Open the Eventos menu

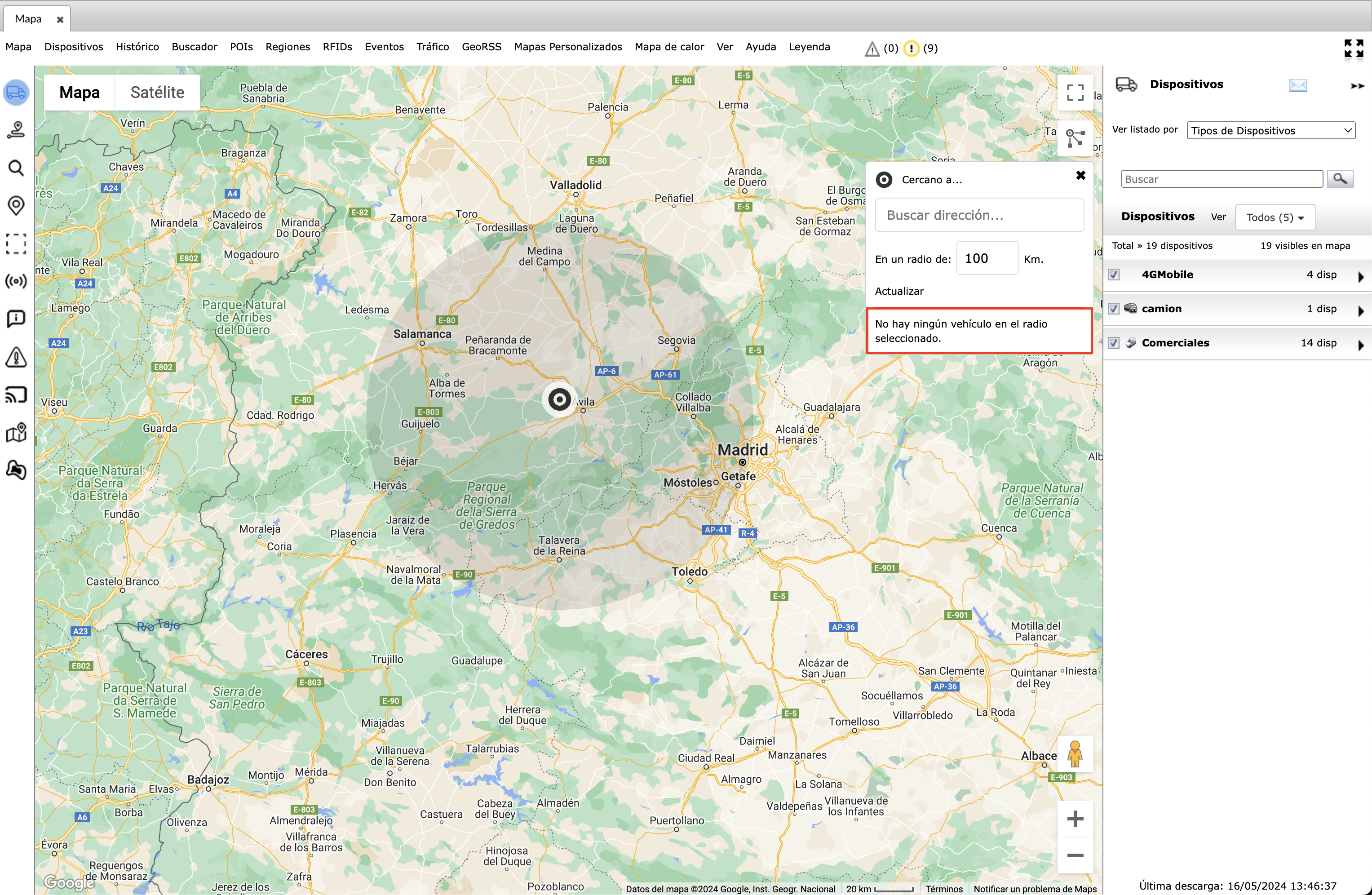click(385, 47)
